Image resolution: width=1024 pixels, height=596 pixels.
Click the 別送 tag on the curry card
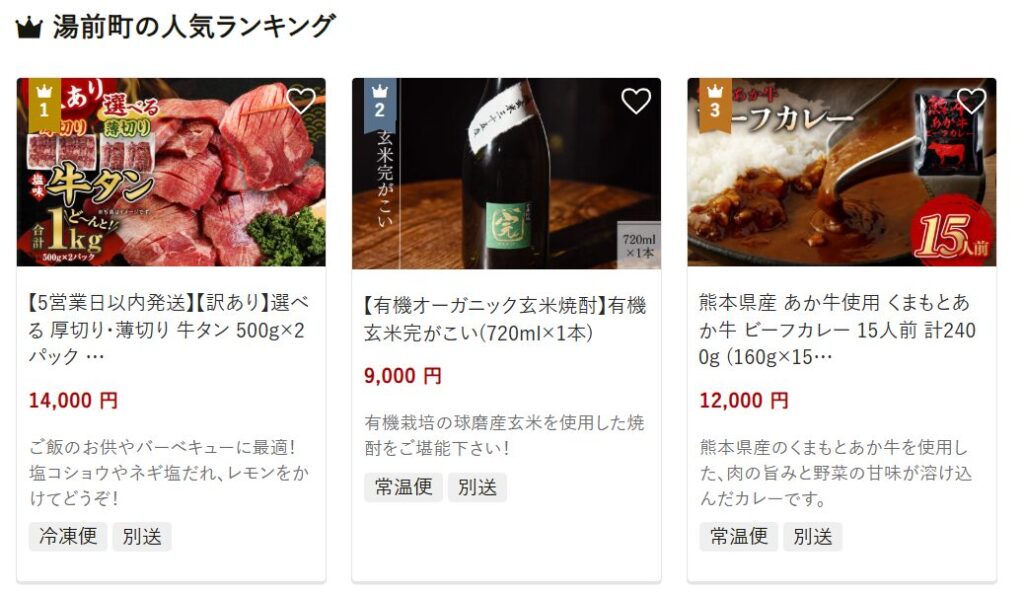[x=812, y=537]
